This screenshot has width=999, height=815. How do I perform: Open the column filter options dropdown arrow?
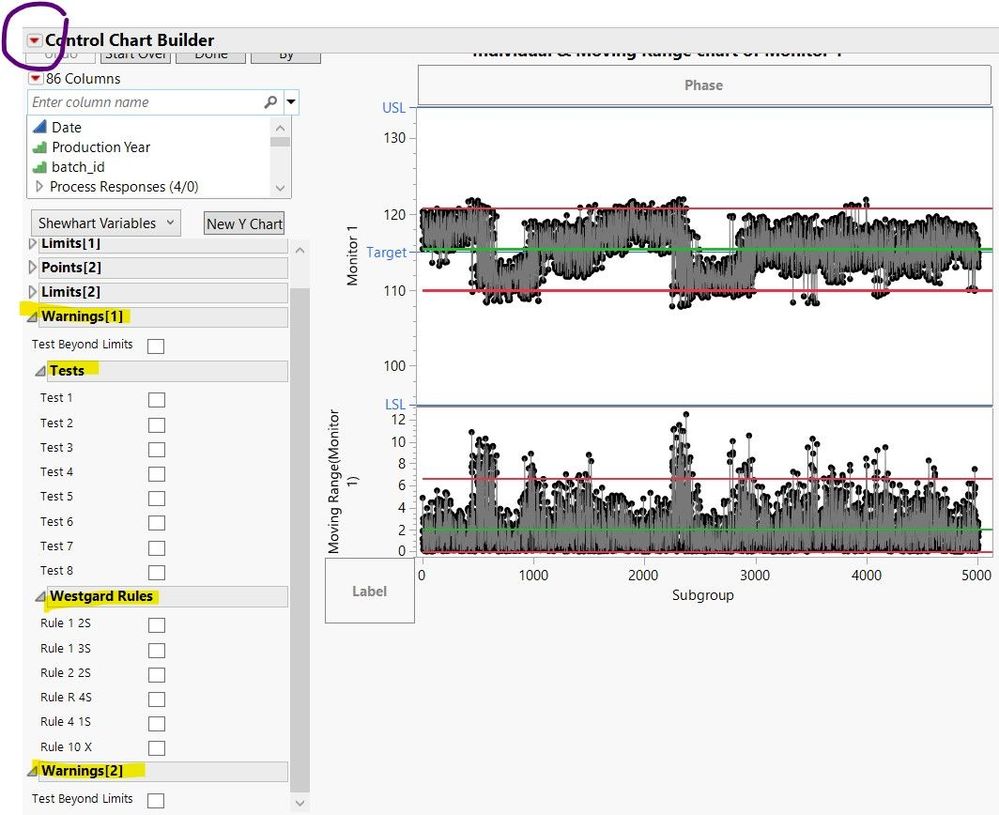coord(291,102)
